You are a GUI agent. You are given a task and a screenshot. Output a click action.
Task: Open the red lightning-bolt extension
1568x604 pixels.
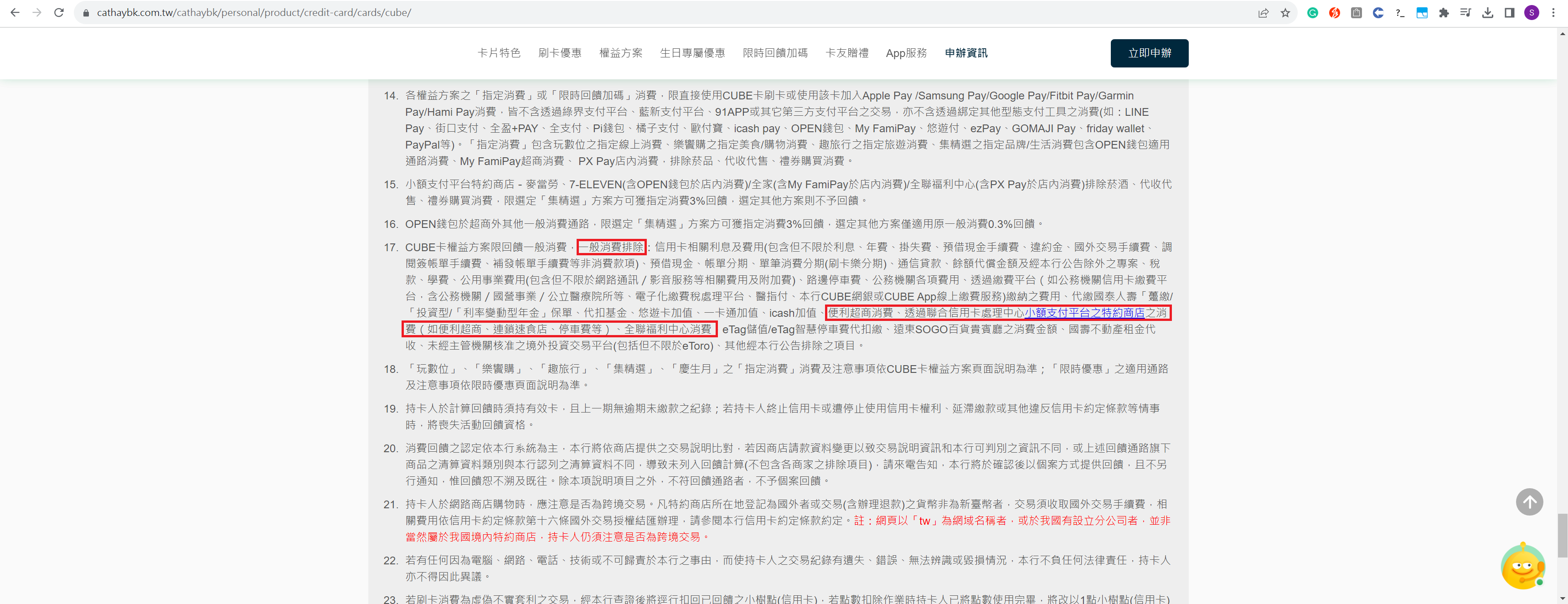[x=1334, y=13]
